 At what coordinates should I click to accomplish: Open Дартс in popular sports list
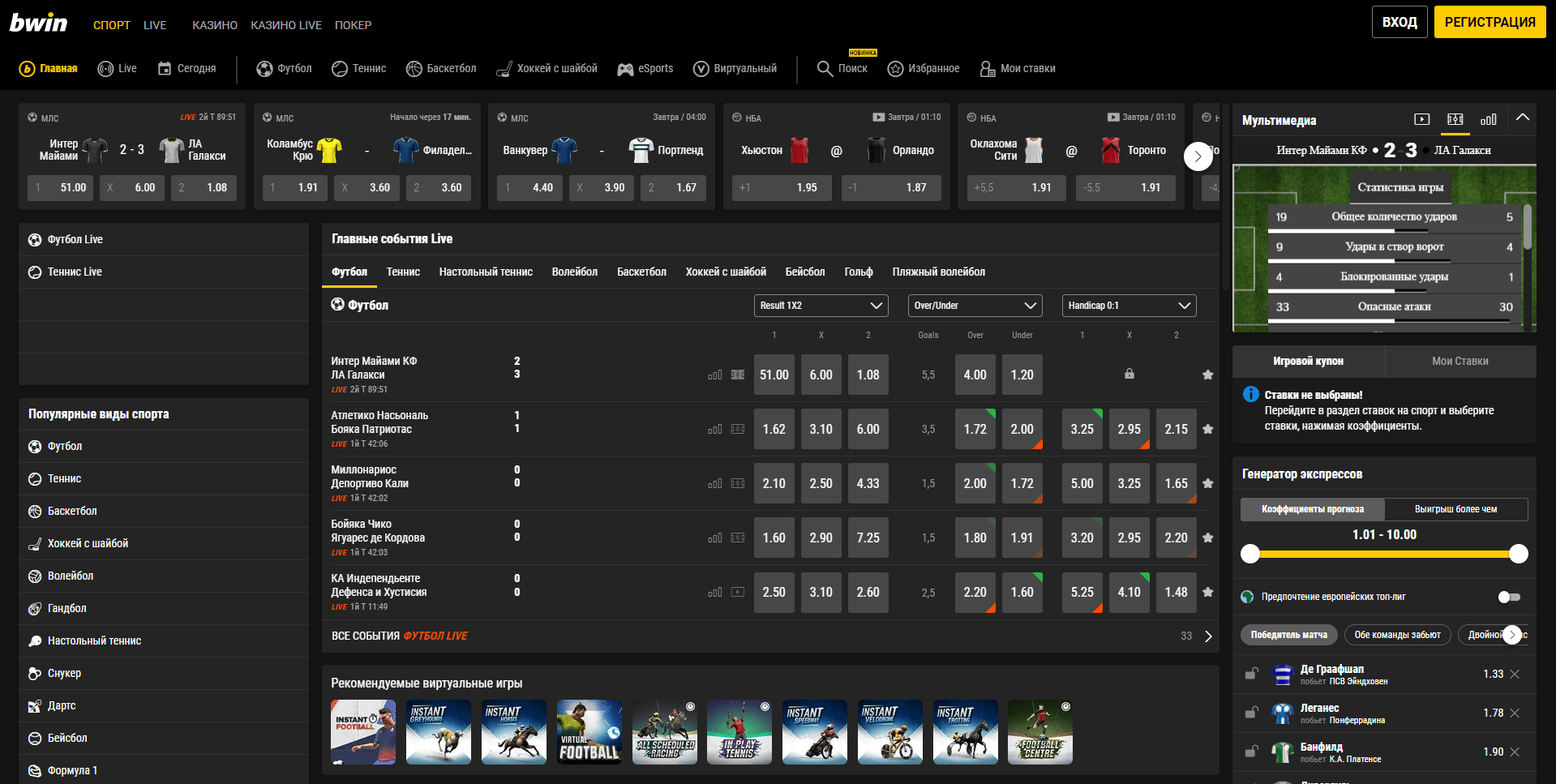click(164, 706)
